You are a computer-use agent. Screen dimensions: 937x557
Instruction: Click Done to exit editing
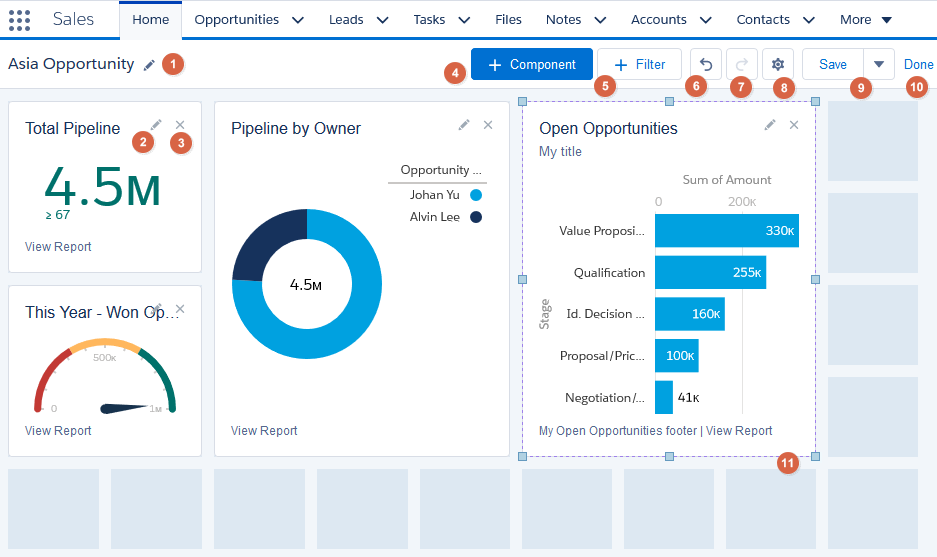(918, 64)
